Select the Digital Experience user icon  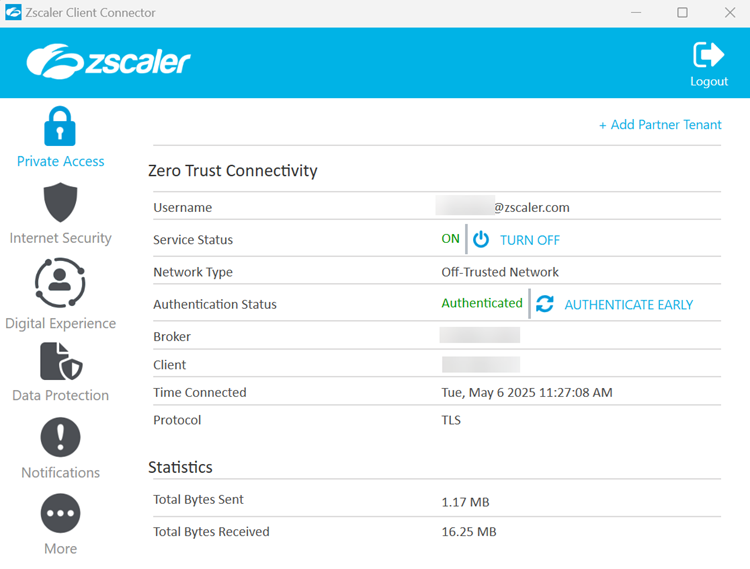pos(60,282)
